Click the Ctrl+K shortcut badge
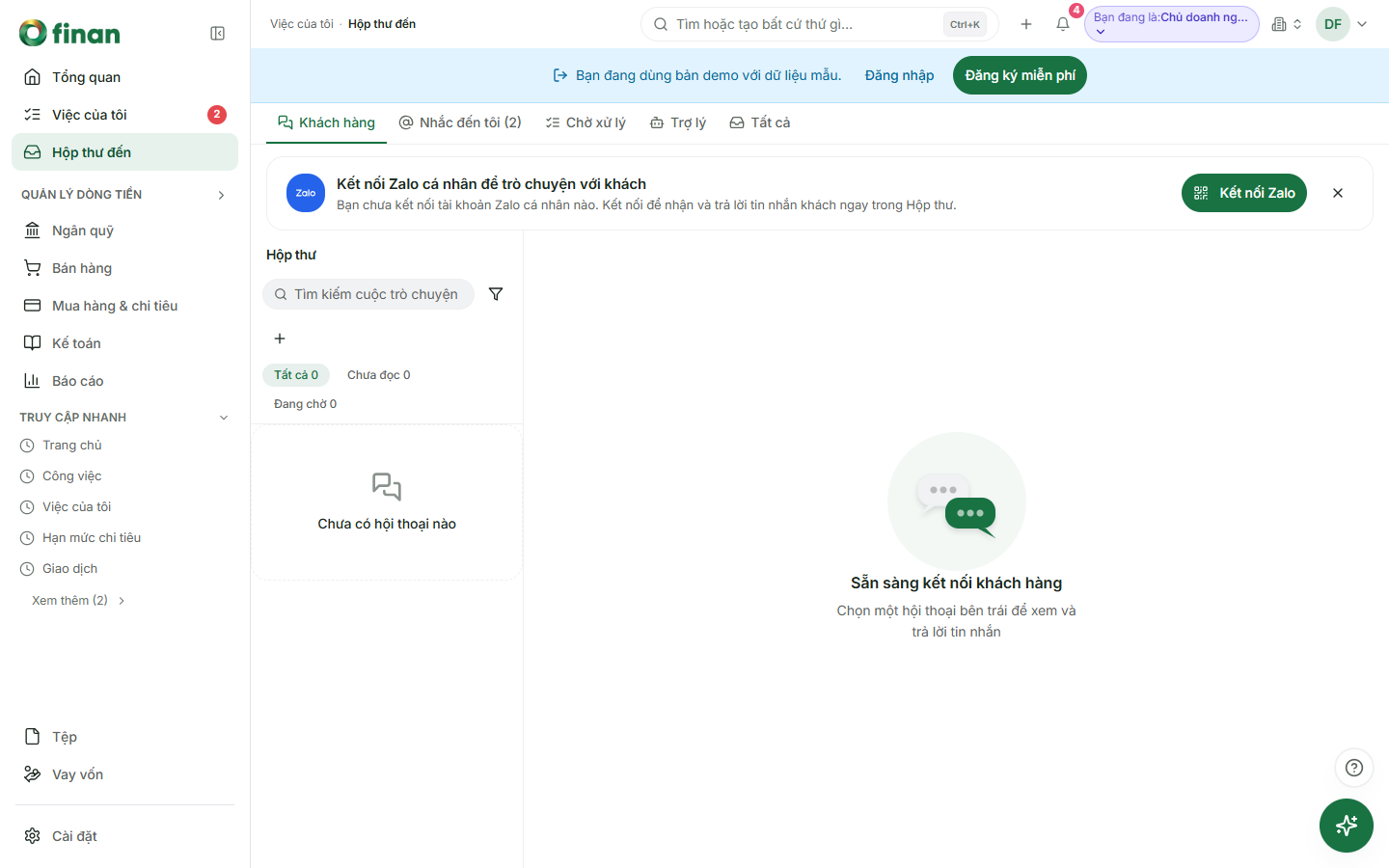This screenshot has width=1389, height=868. pyautogui.click(x=965, y=24)
